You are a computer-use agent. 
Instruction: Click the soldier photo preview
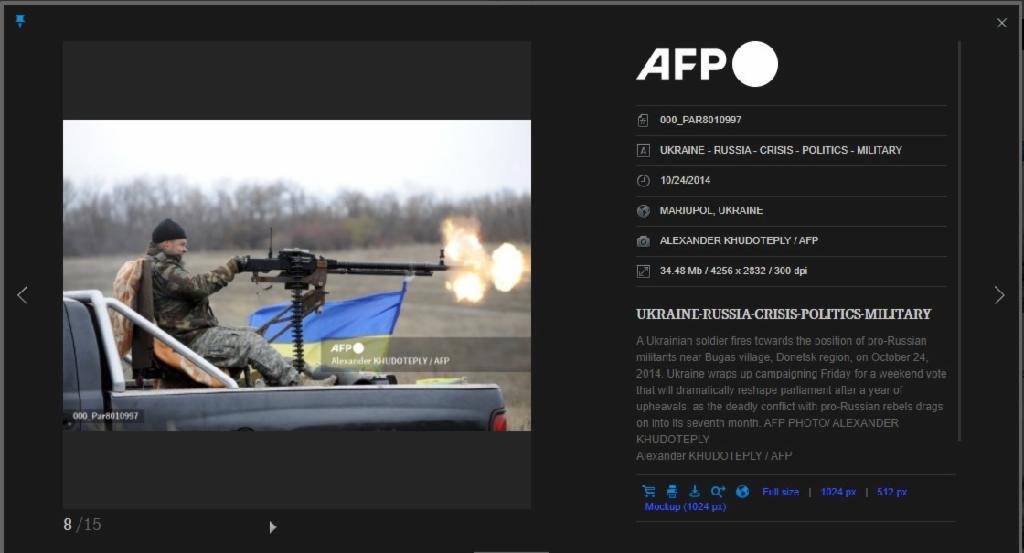click(296, 275)
